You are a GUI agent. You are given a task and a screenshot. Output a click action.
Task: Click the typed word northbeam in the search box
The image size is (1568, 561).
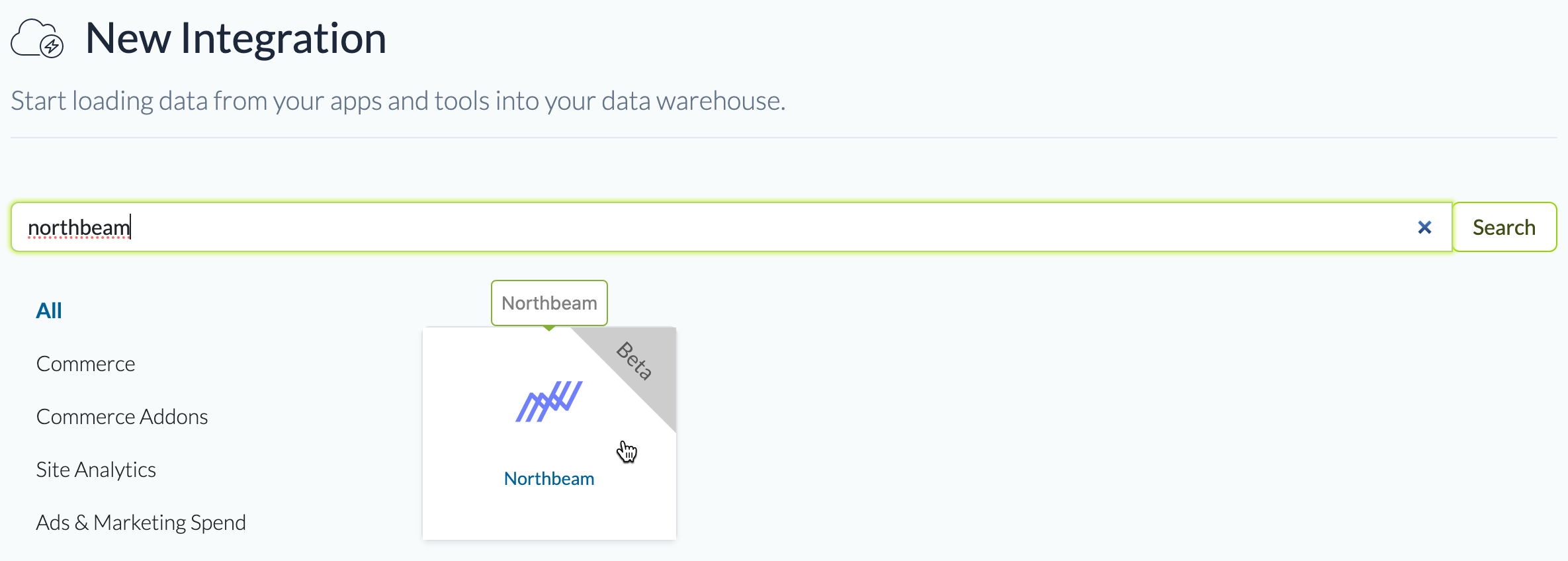(x=79, y=228)
